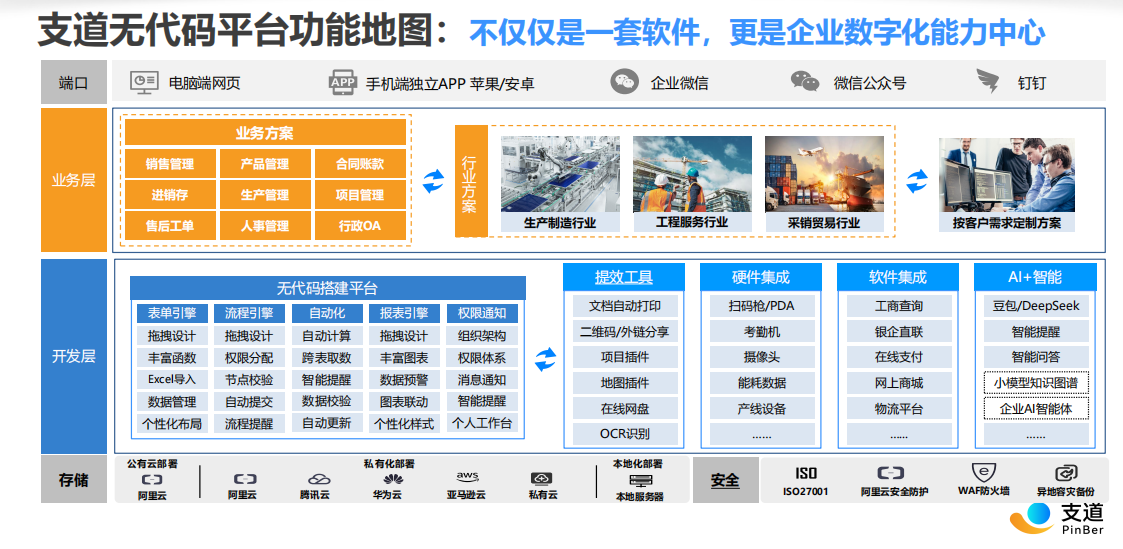Select the 表单引擎 column header
1123x549 pixels.
(x=172, y=313)
